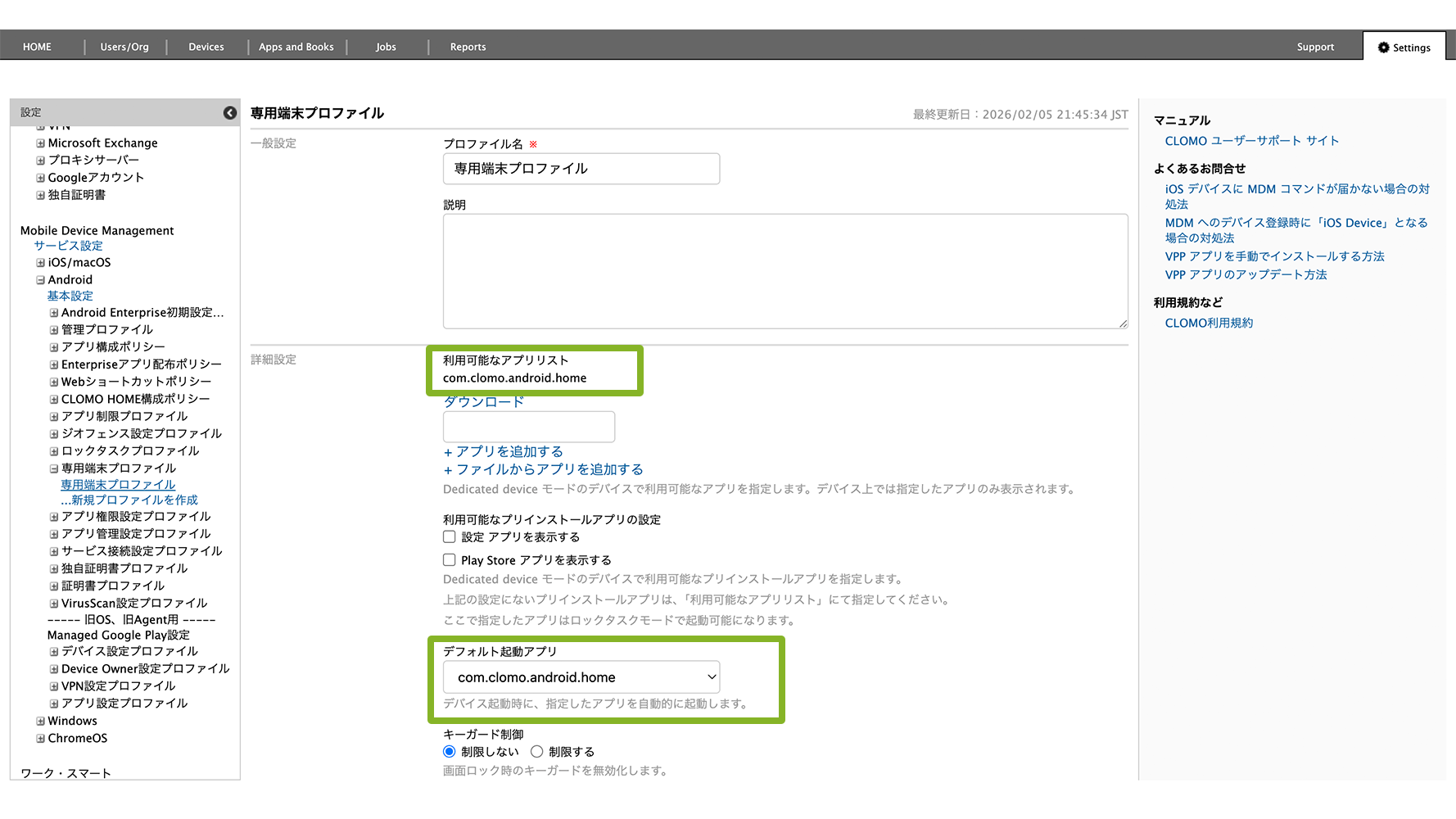Collapse the Android tree node
This screenshot has height=819, width=1456.
[x=40, y=280]
